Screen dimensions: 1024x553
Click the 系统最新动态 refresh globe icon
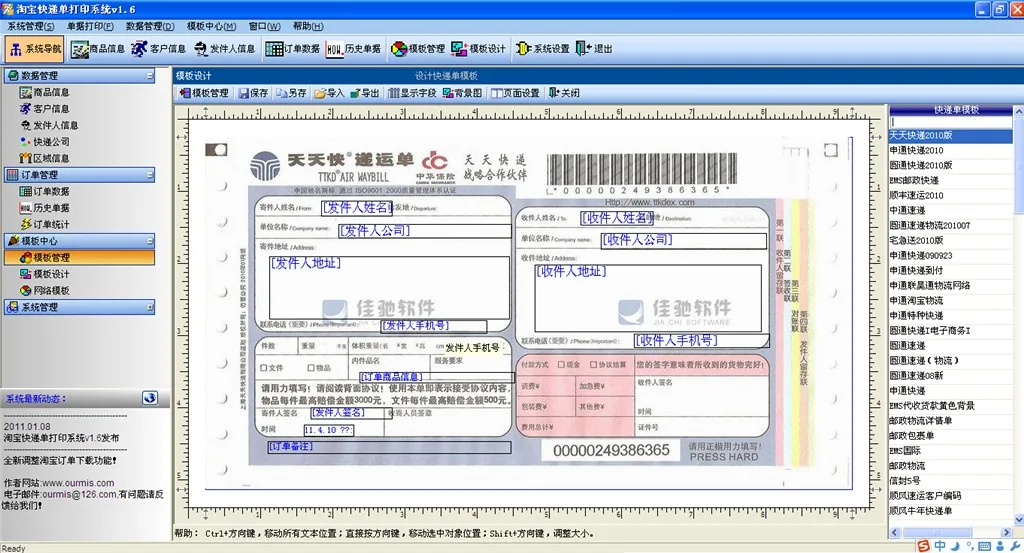150,398
